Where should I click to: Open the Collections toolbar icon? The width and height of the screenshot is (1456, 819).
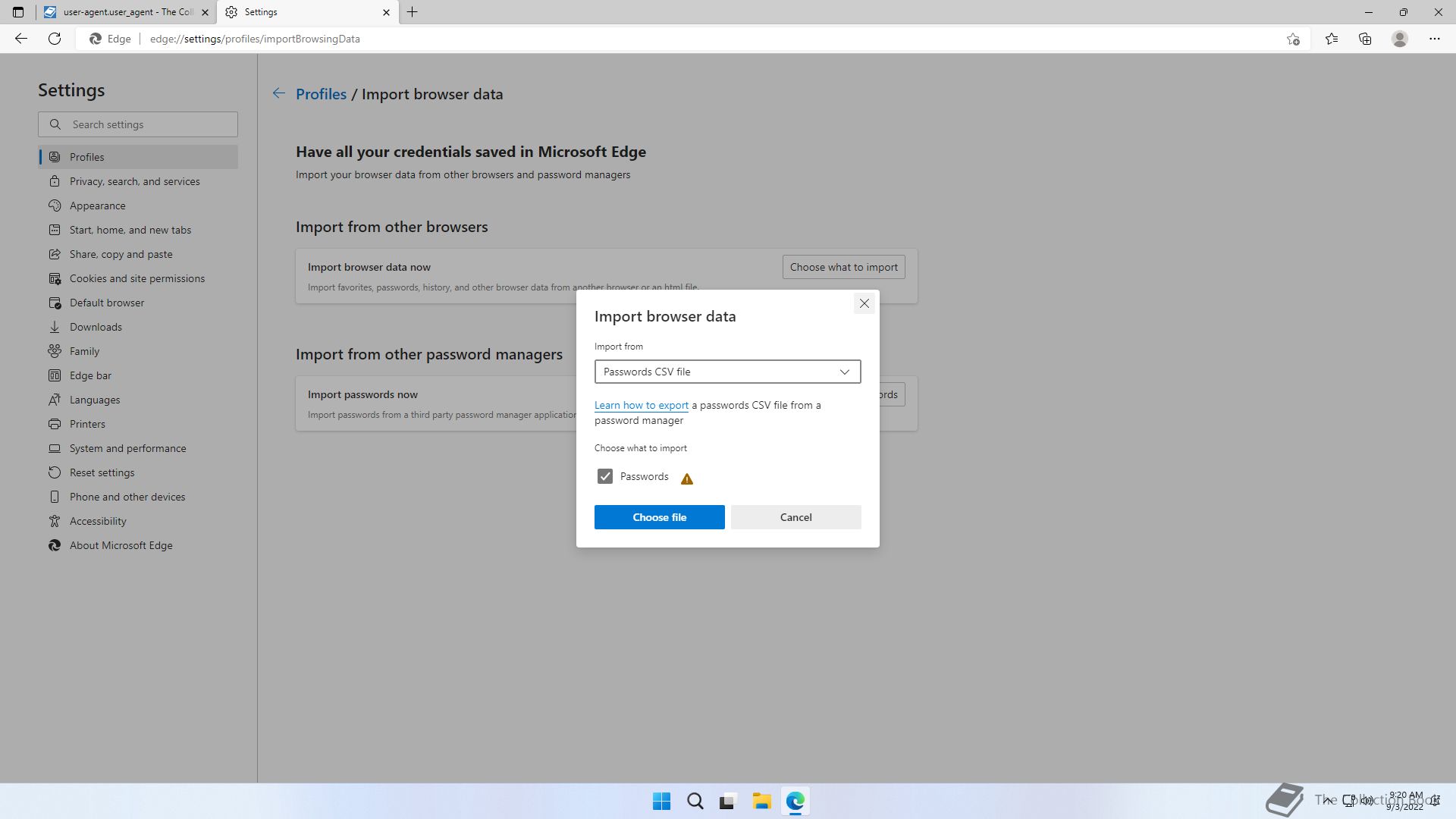(x=1365, y=39)
